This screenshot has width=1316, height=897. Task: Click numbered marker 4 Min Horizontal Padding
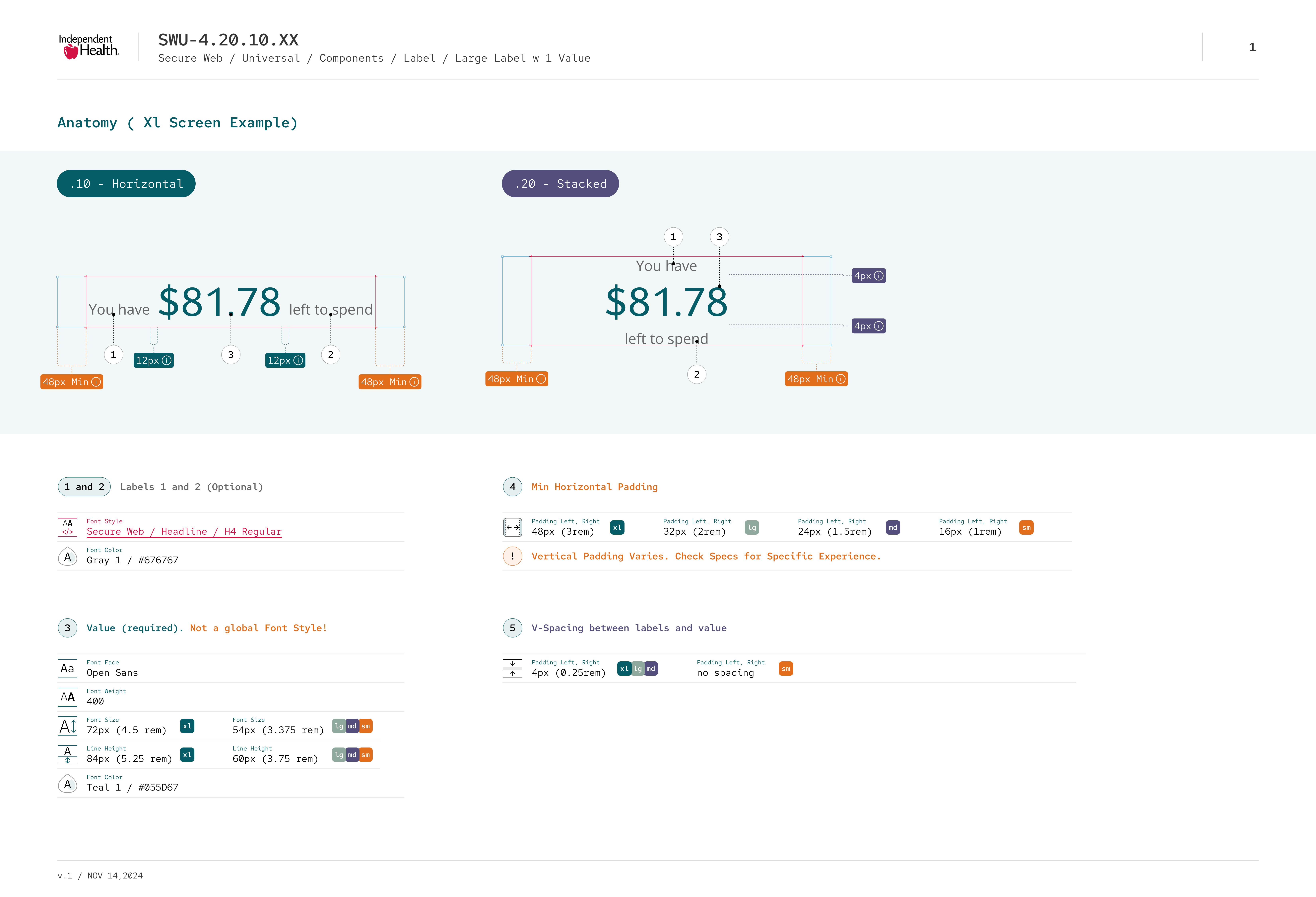tap(512, 487)
